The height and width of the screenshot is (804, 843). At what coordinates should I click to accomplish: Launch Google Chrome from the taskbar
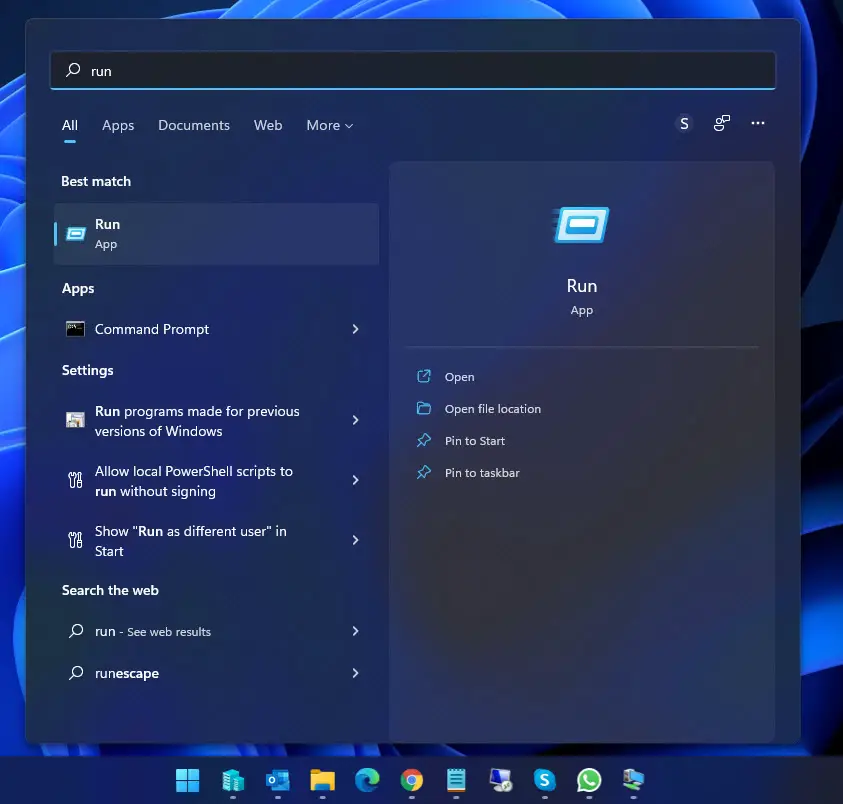coord(411,780)
